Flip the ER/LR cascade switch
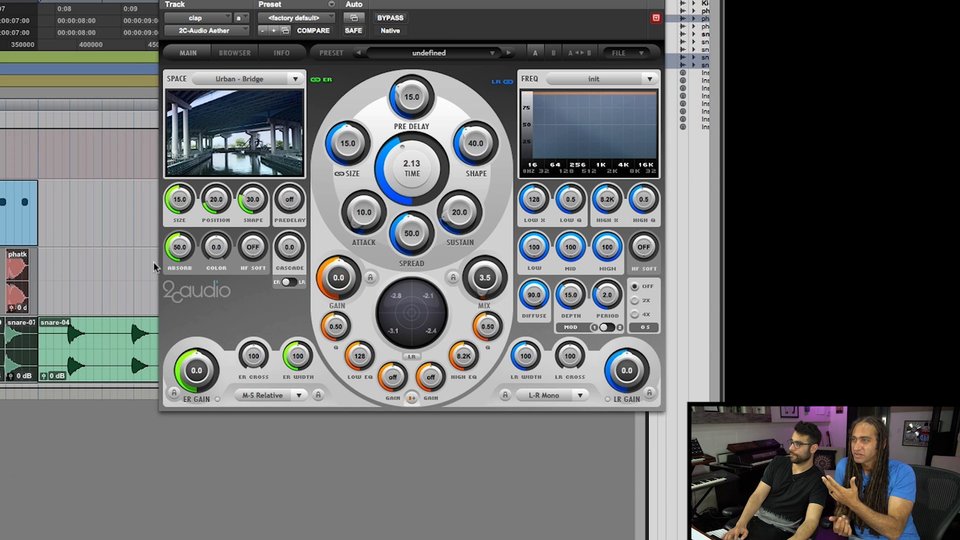The image size is (960, 540). [289, 282]
